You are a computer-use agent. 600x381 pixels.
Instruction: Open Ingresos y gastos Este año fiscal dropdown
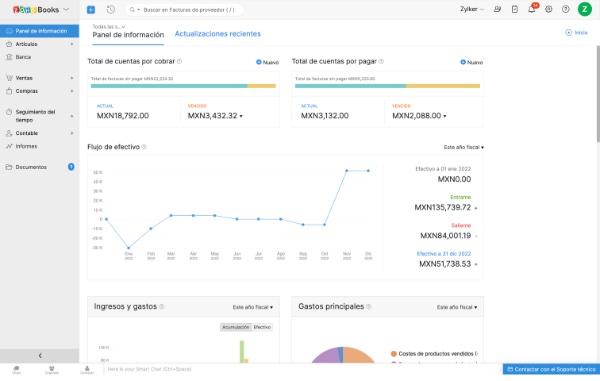pos(253,307)
